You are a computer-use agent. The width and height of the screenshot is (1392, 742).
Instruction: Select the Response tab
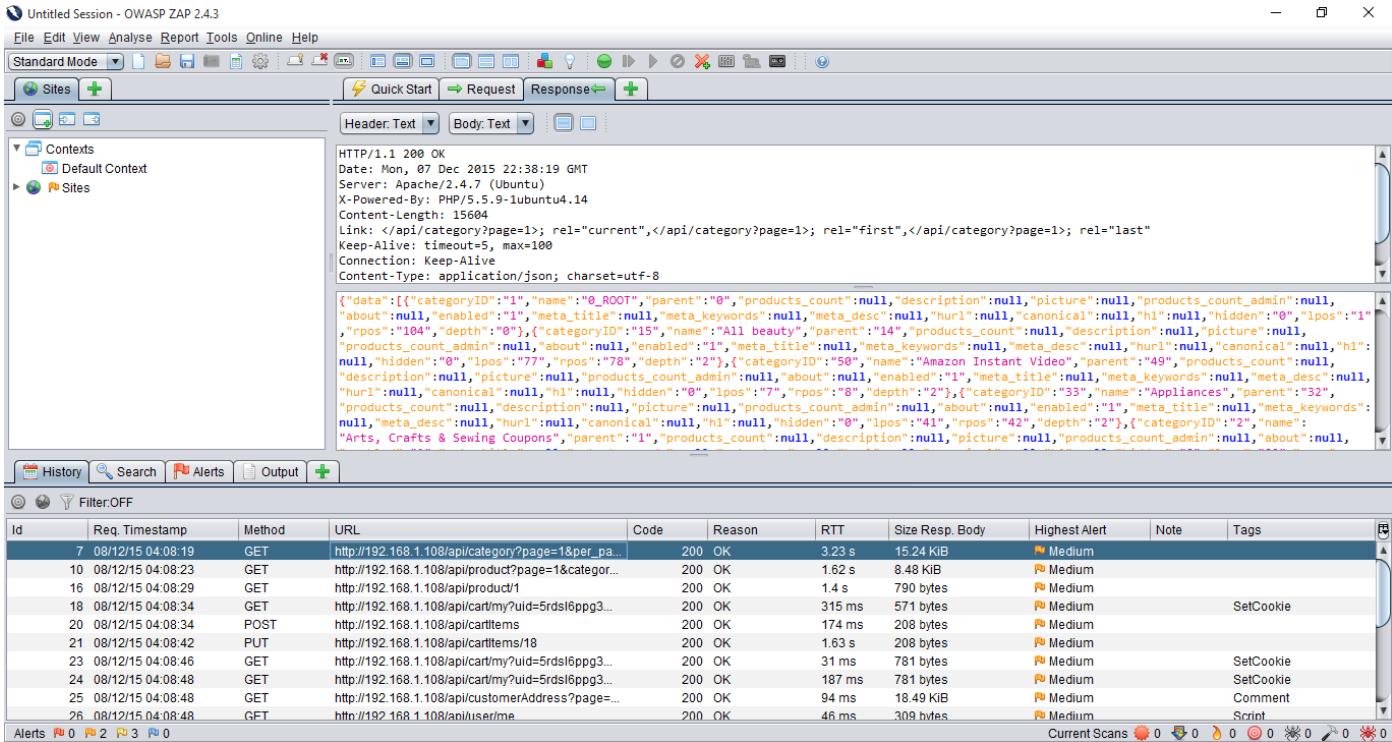568,89
